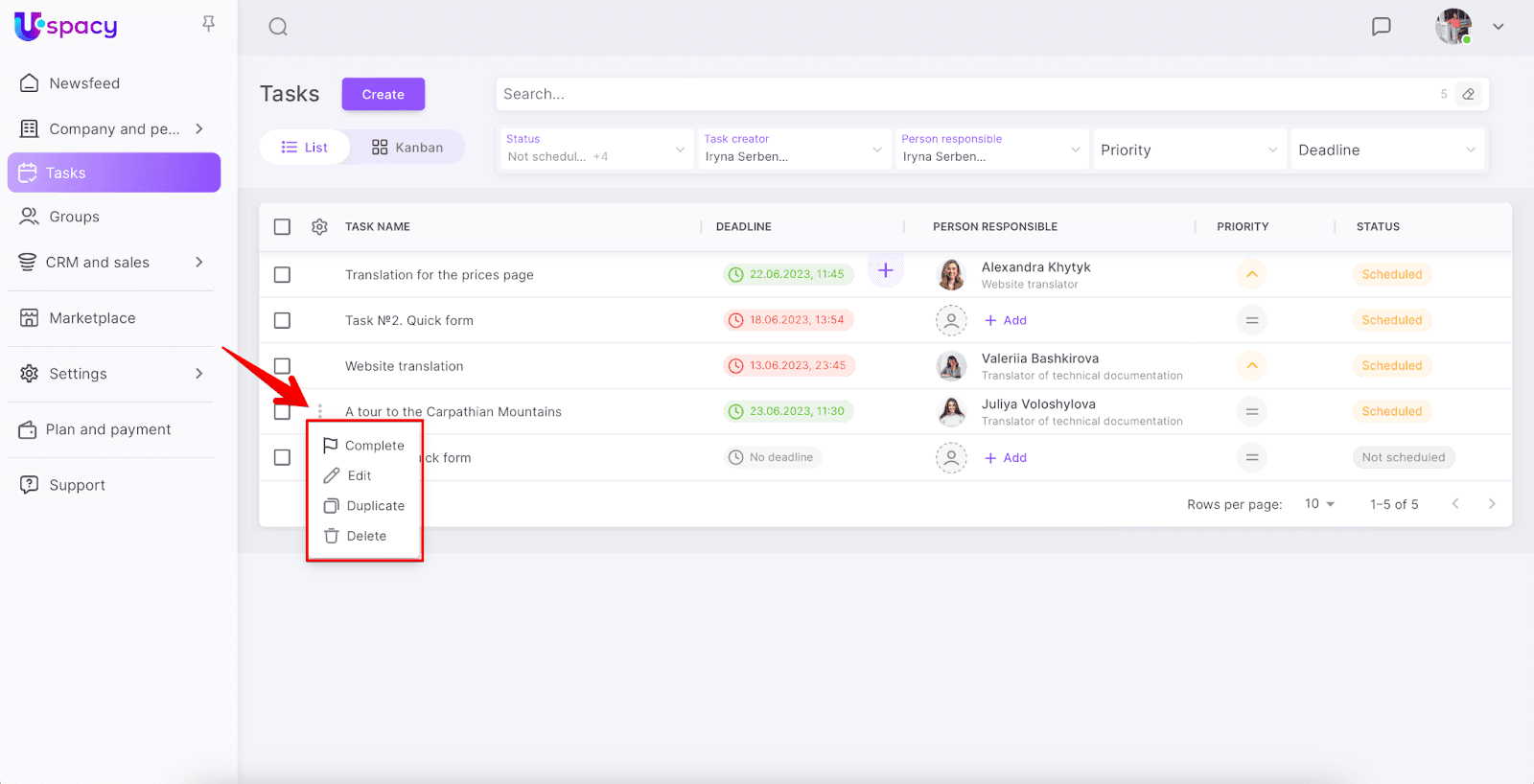Image resolution: width=1534 pixels, height=784 pixels.
Task: Clear filters with the eraser icon
Action: pos(1468,94)
